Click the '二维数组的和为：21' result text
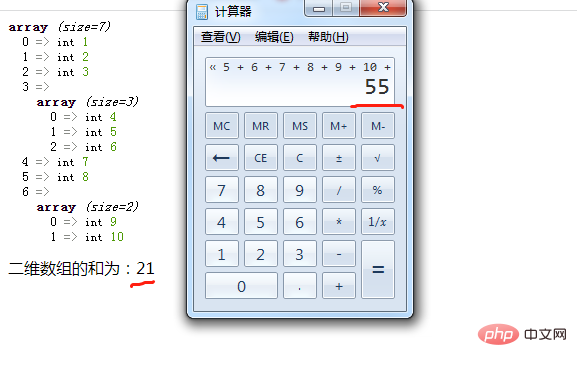Image resolution: width=577 pixels, height=367 pixels. click(x=81, y=268)
